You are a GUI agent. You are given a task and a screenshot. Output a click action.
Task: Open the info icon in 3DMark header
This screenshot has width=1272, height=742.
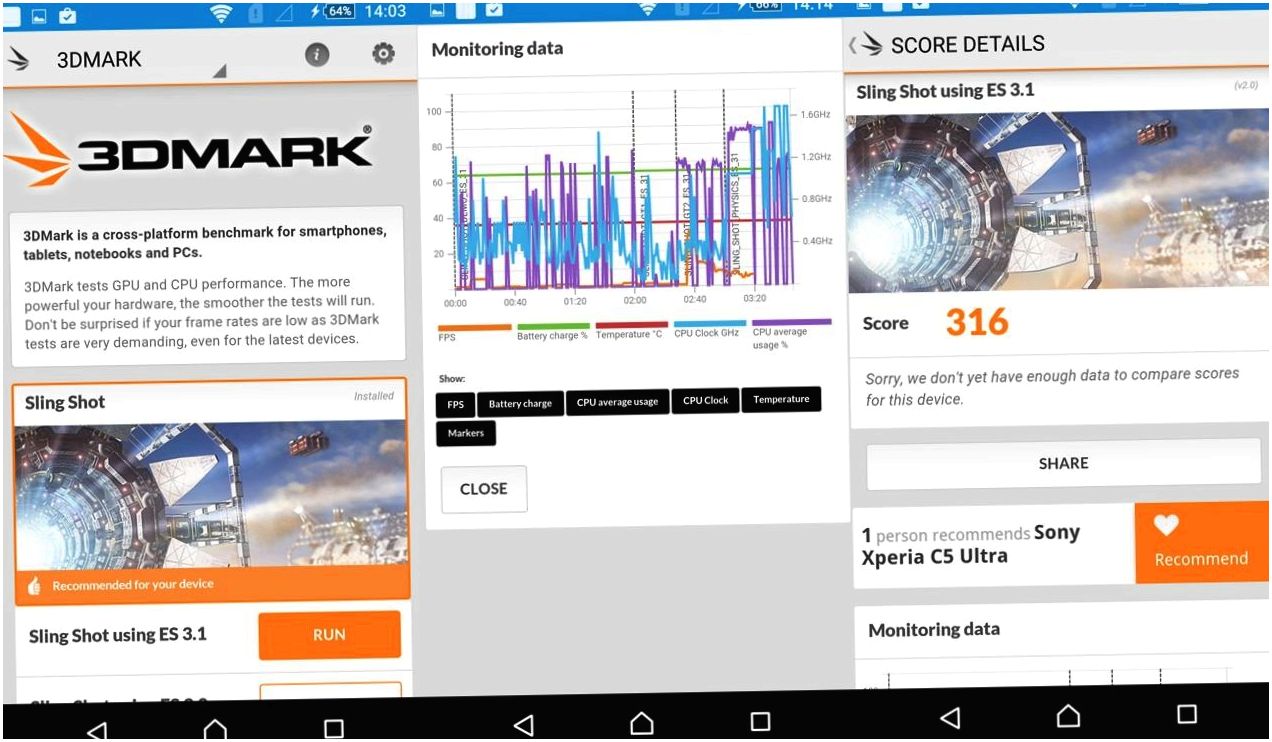[317, 55]
